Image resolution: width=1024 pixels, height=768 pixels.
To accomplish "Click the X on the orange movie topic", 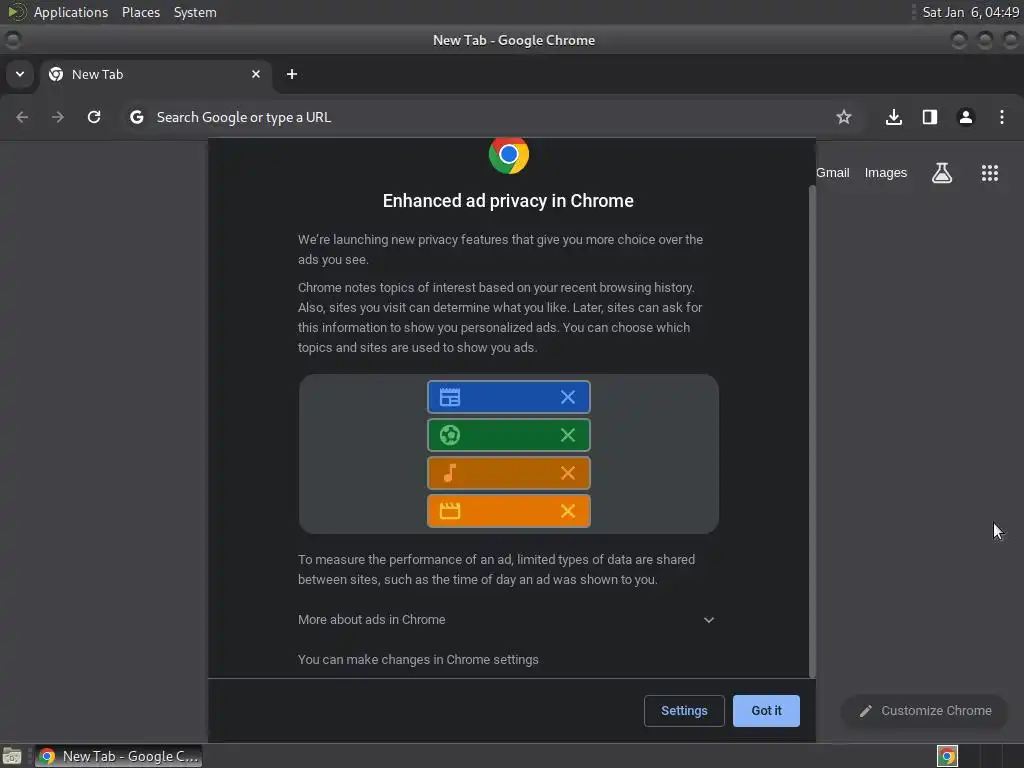I will click(568, 511).
